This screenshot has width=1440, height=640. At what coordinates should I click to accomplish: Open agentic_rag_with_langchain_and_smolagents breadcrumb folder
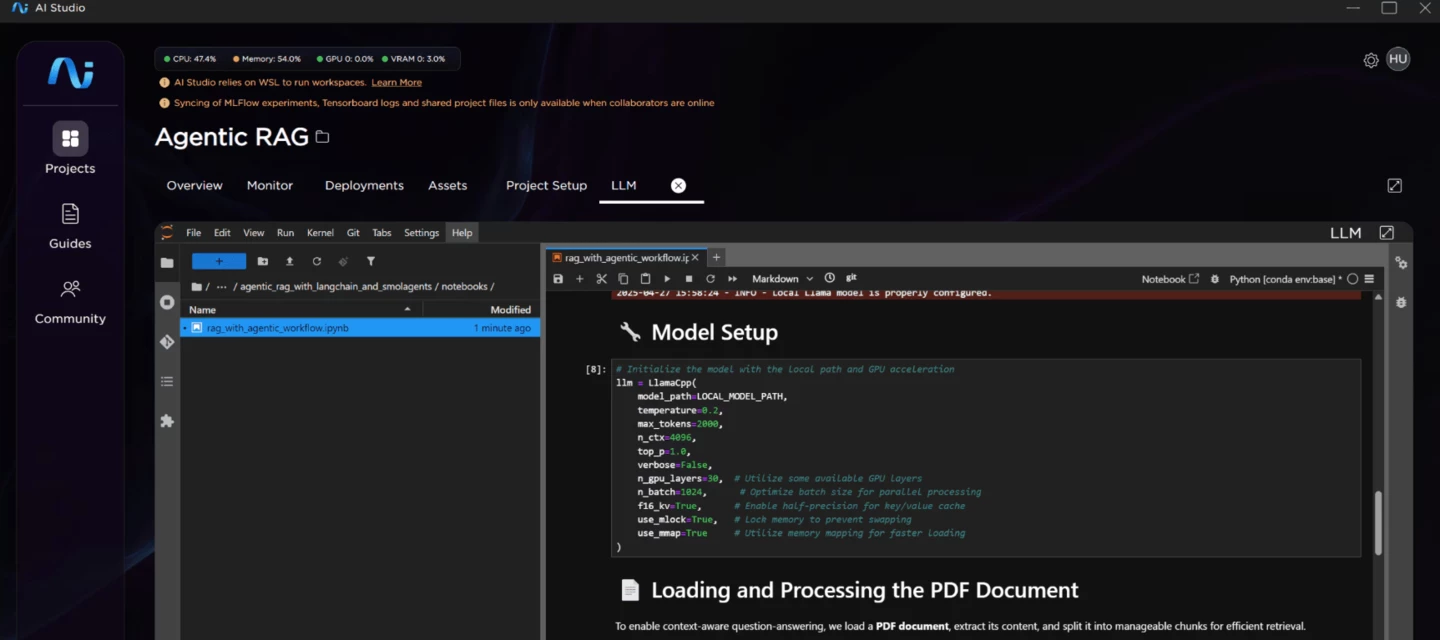(x=336, y=287)
